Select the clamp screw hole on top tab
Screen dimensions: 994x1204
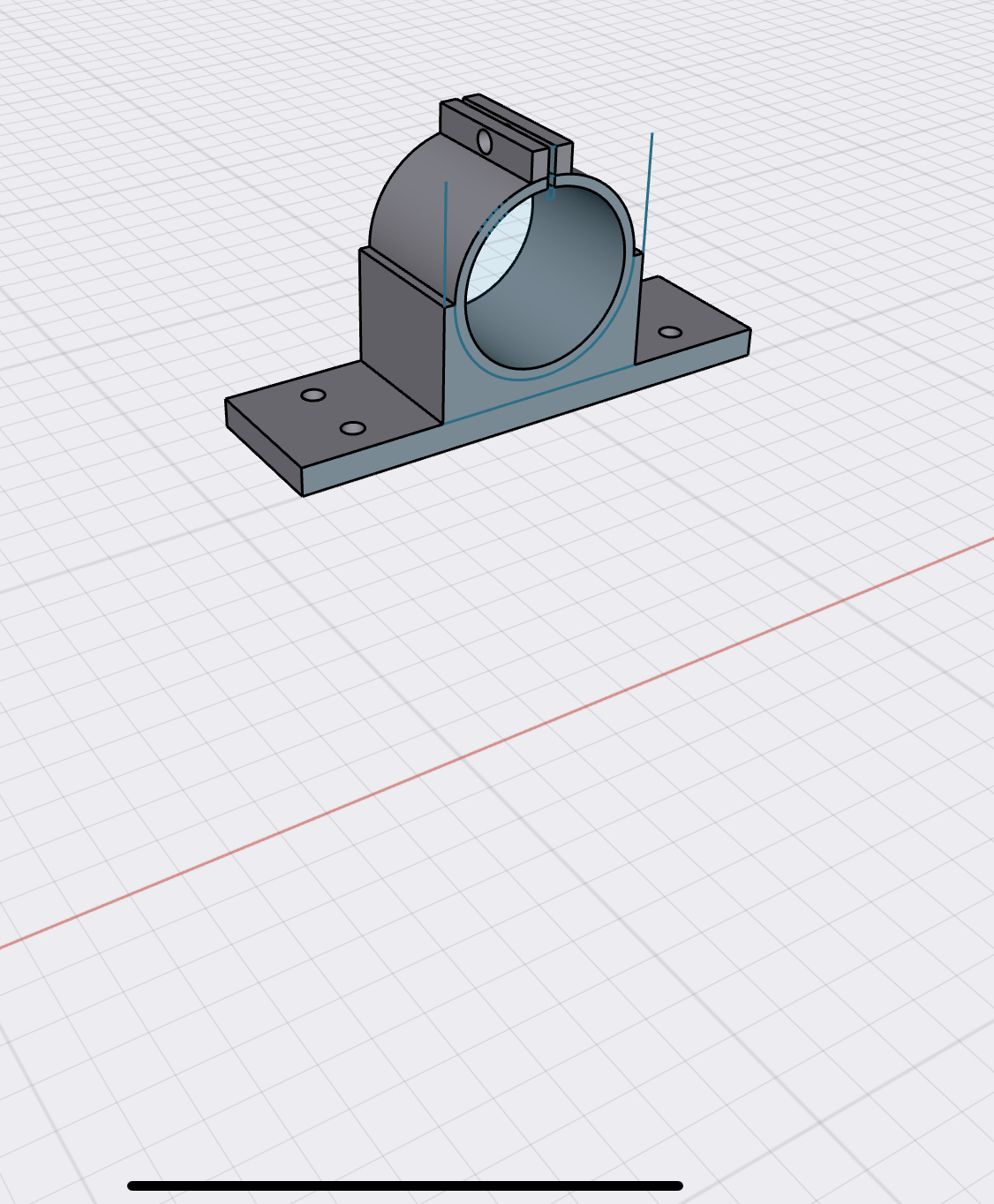(484, 141)
